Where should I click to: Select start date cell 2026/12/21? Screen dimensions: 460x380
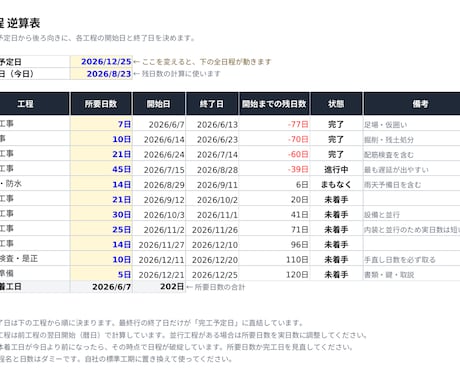[x=159, y=274]
